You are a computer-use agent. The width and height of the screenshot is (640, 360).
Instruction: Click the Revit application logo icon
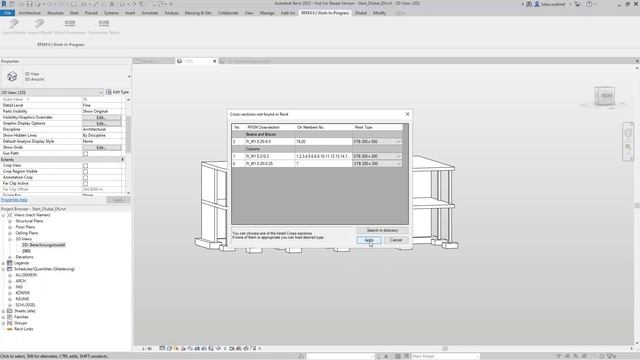coord(4,4)
